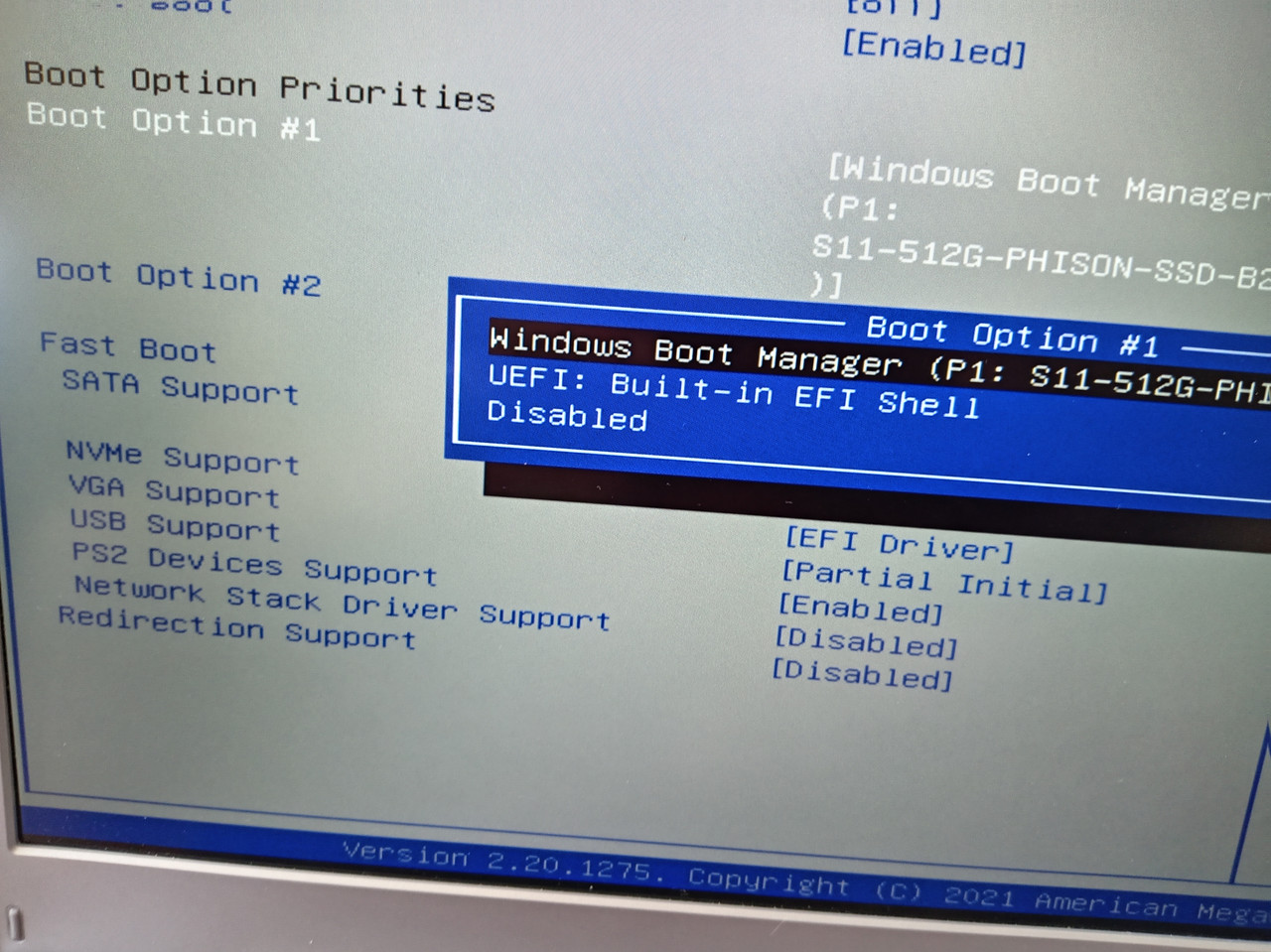
Task: Change the [EFI Driver] value
Action: click(x=900, y=544)
